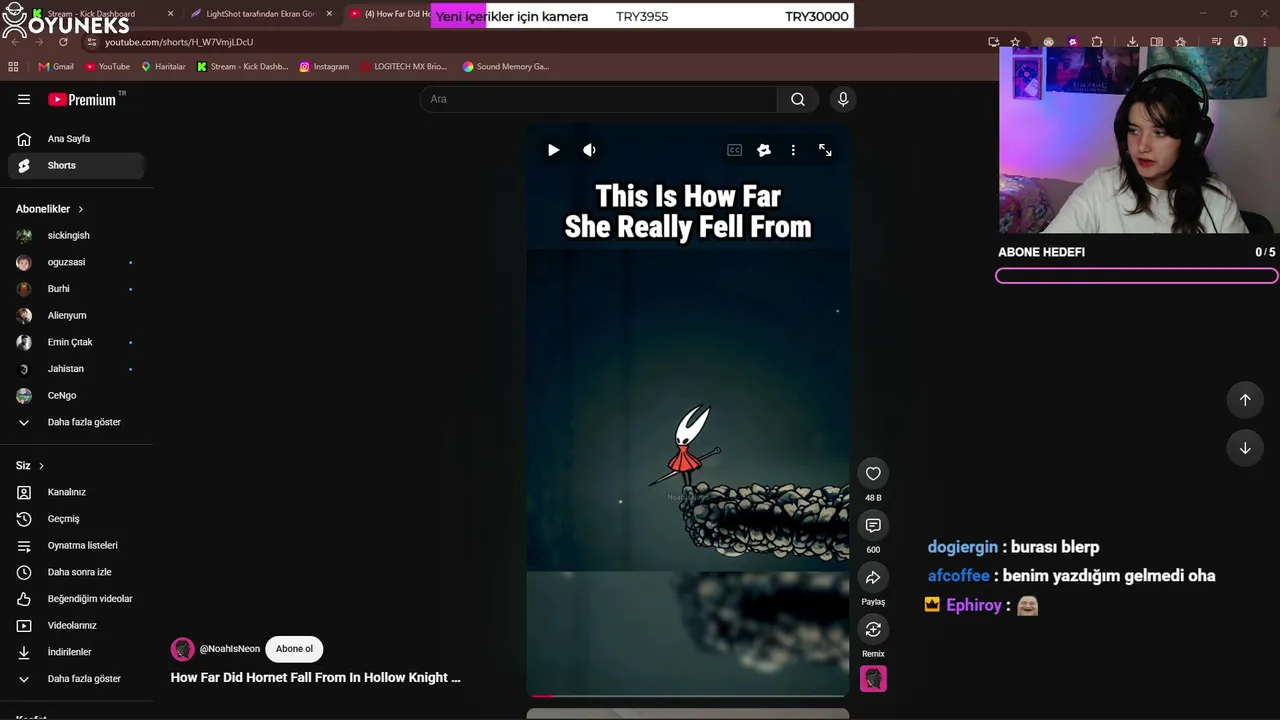Open the Emin Çıtak subscription
The width and height of the screenshot is (1280, 720).
(76, 342)
